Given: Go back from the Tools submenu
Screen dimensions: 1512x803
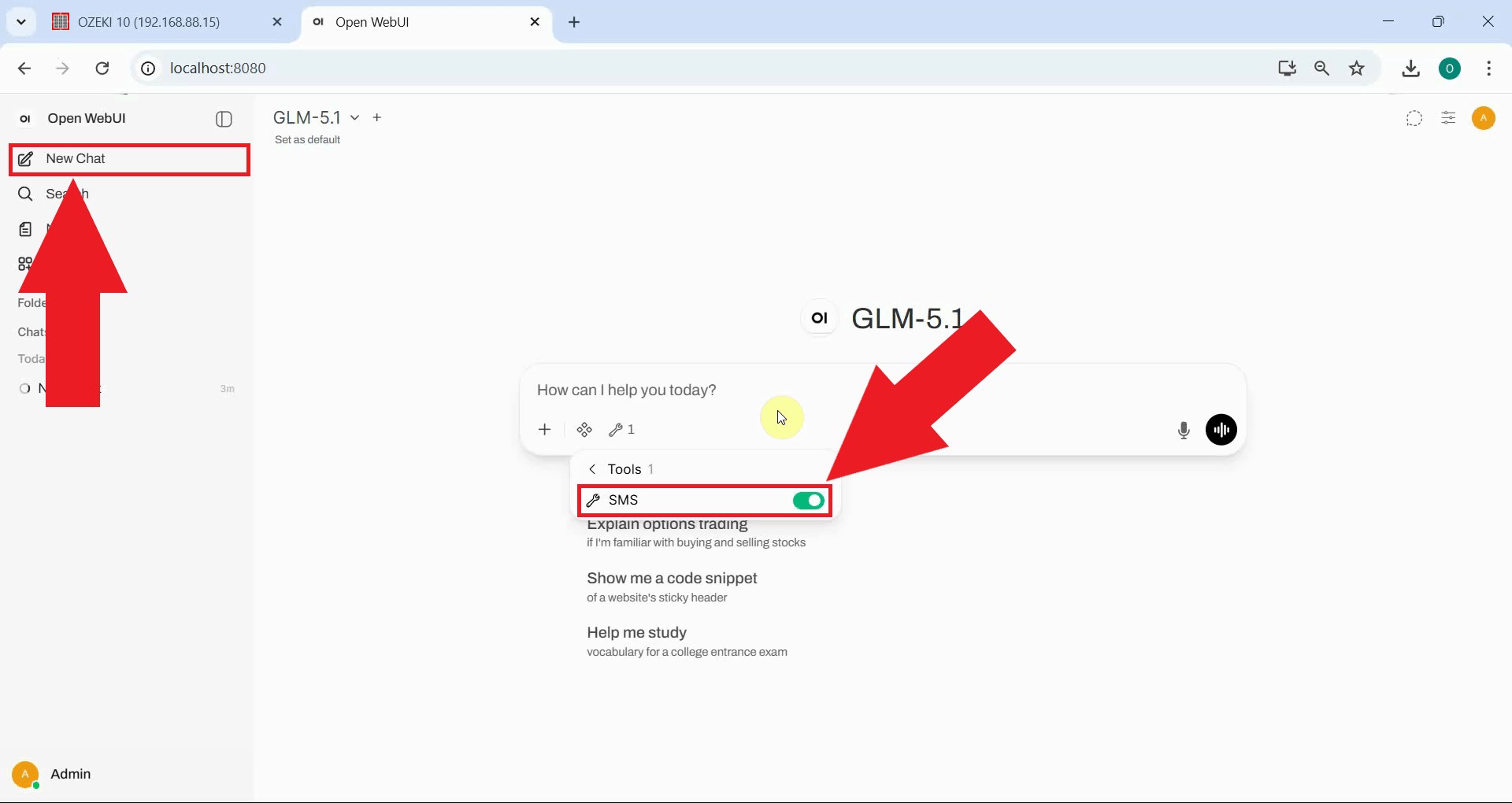Looking at the screenshot, I should point(592,469).
